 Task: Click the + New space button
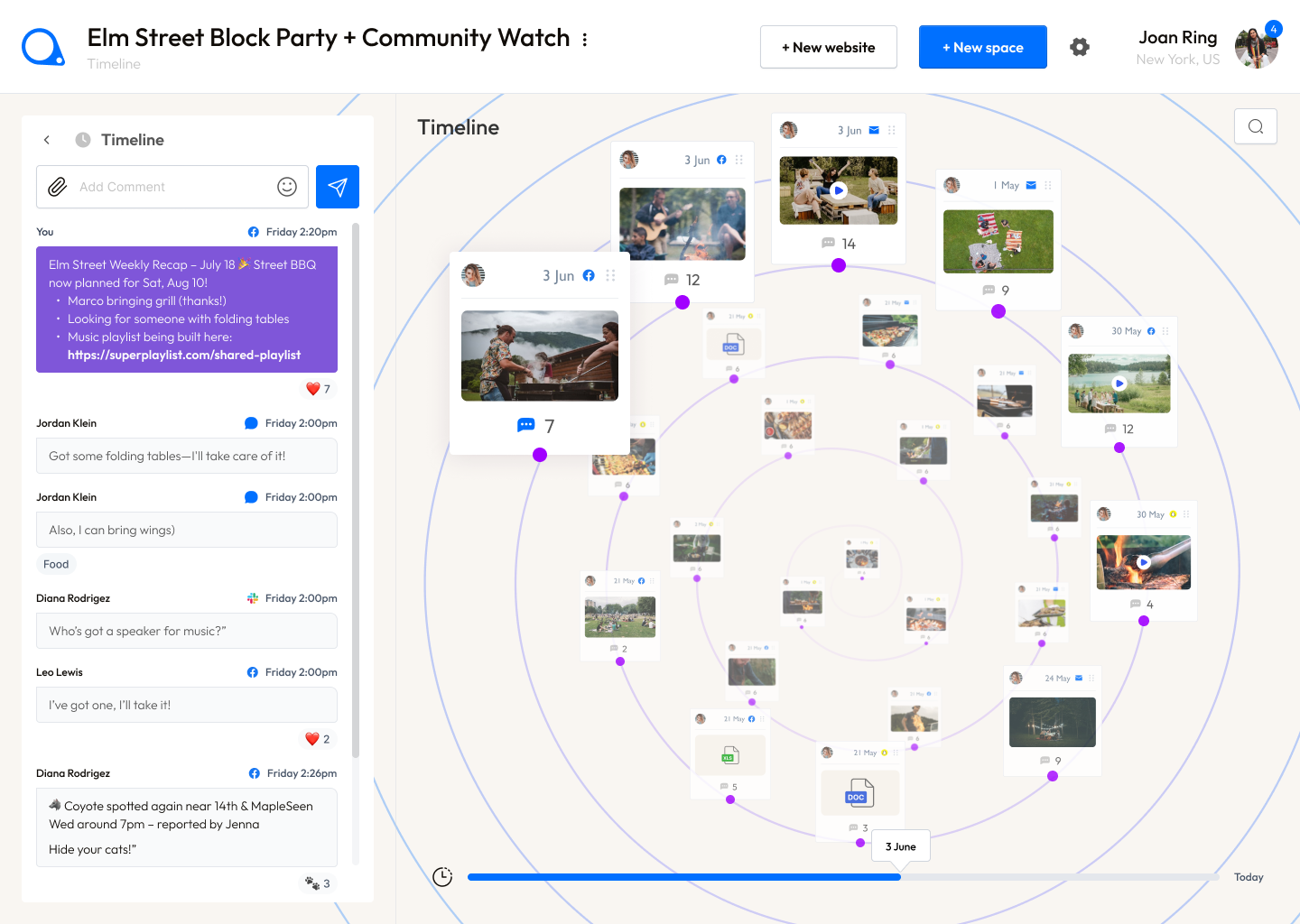coord(982,47)
